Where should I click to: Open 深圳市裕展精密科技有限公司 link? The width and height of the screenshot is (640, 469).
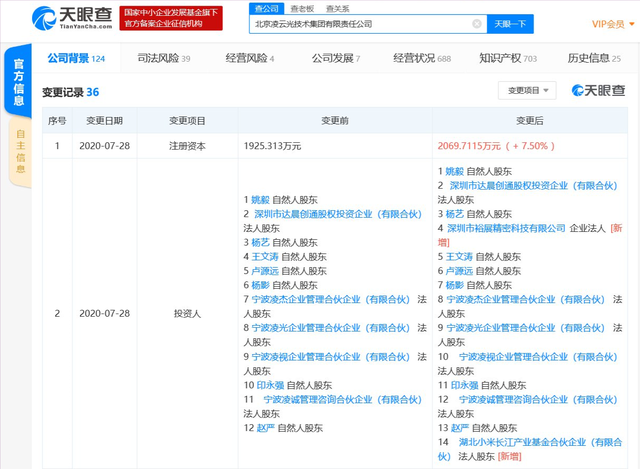coord(506,228)
